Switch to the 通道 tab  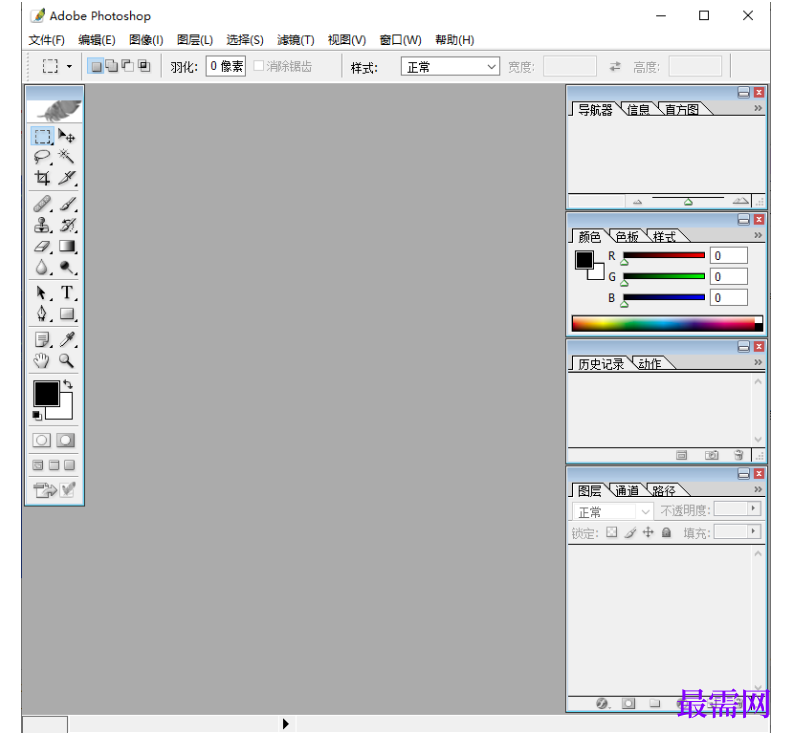coord(627,491)
